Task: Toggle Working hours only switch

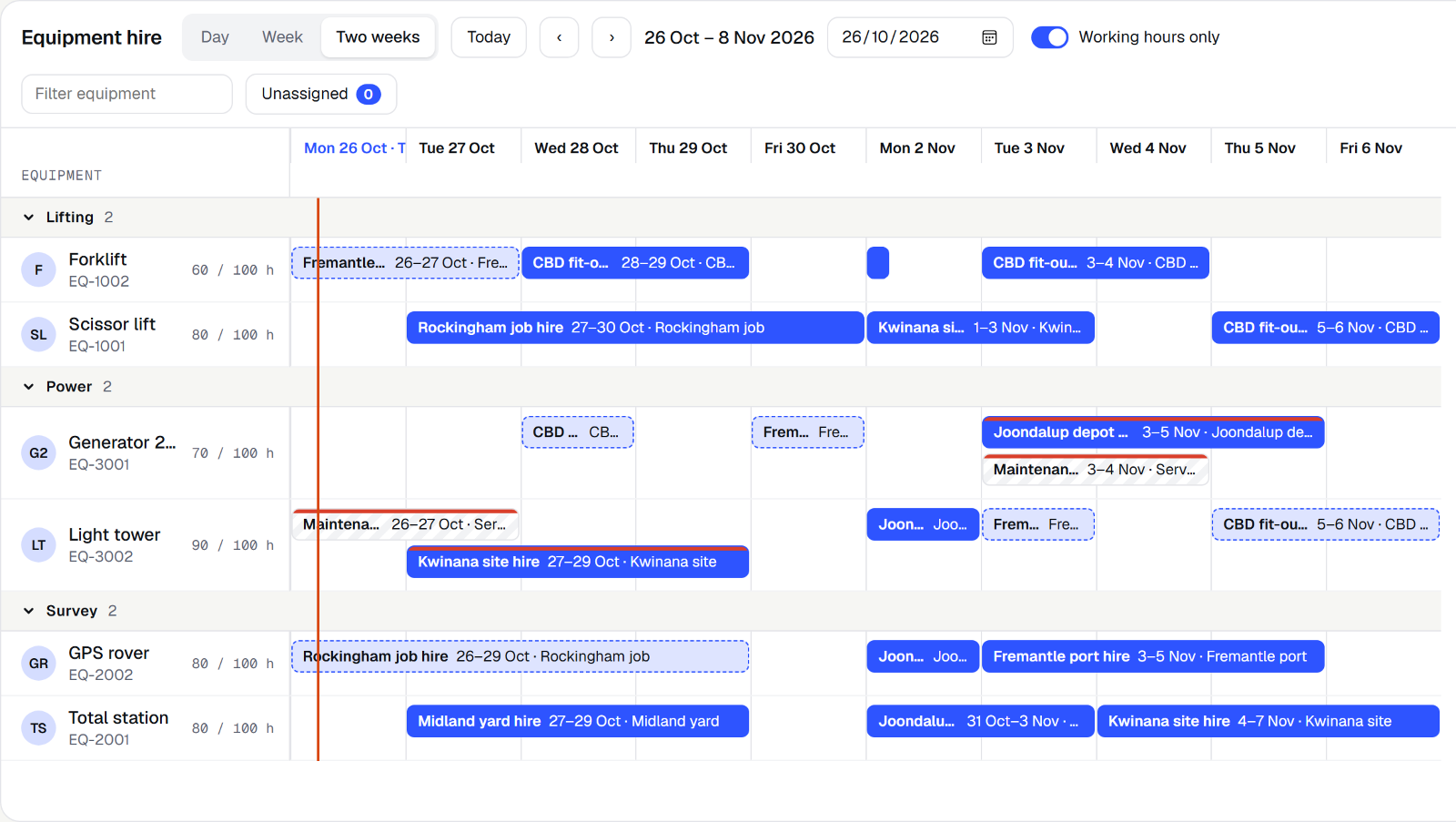Action: (1049, 37)
